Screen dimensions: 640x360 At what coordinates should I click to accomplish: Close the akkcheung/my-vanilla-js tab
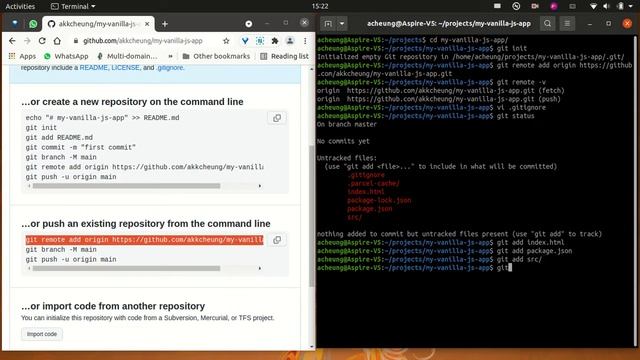click(147, 24)
